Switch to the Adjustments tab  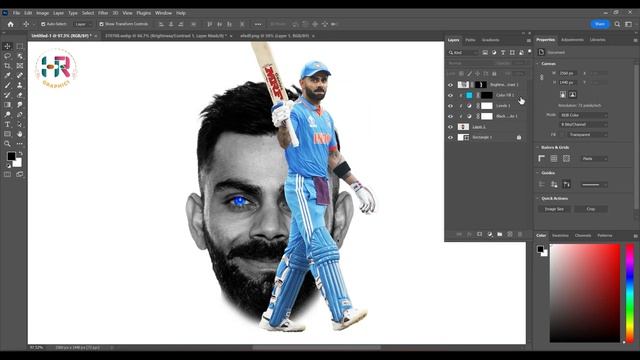tap(572, 40)
